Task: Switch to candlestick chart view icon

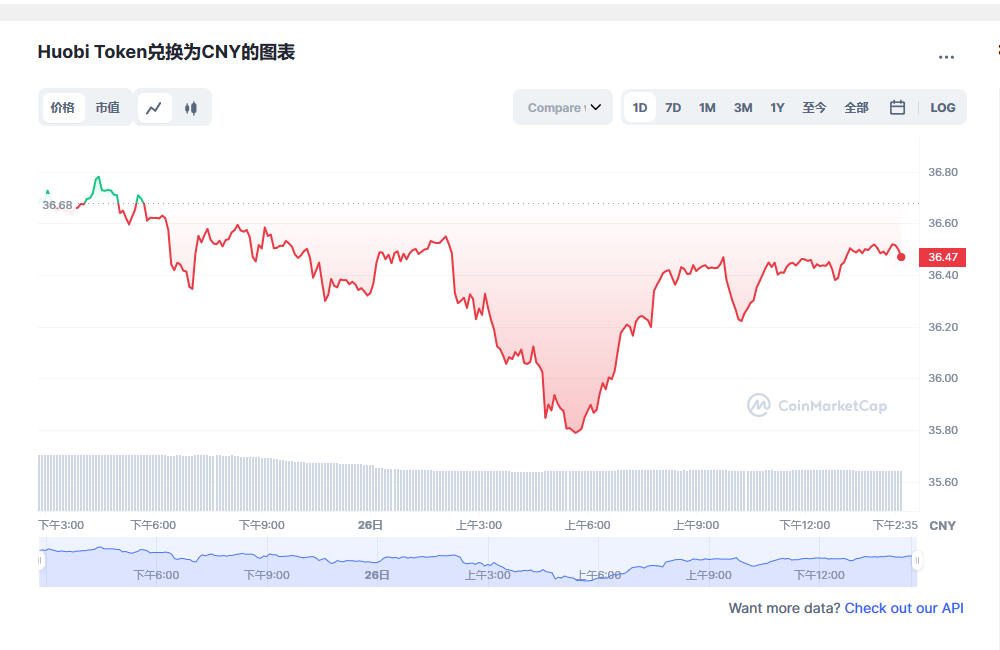Action: pos(191,108)
